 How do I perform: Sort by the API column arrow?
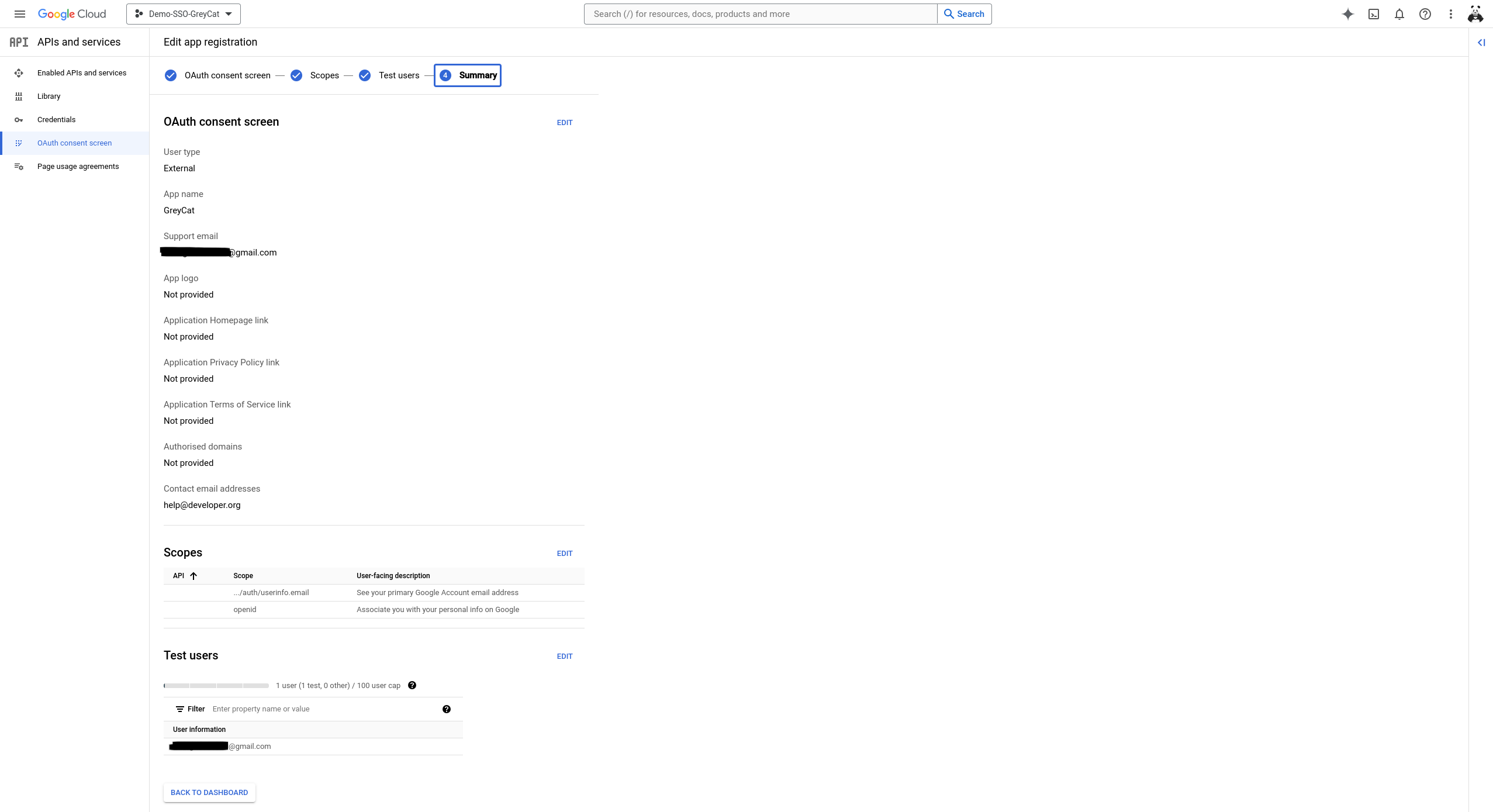point(193,576)
